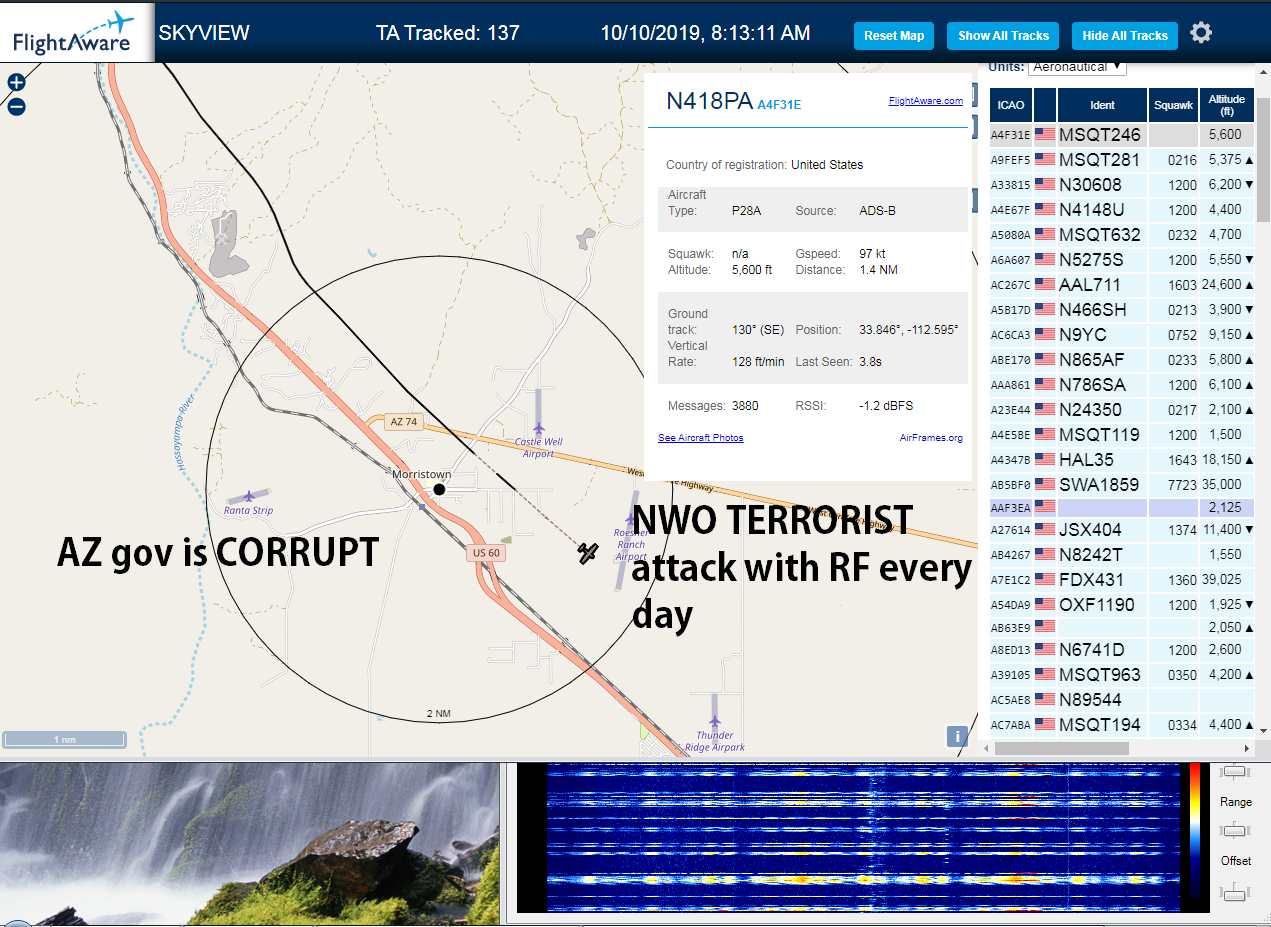
Task: Open the settings gear in the header
Action: 1201,33
